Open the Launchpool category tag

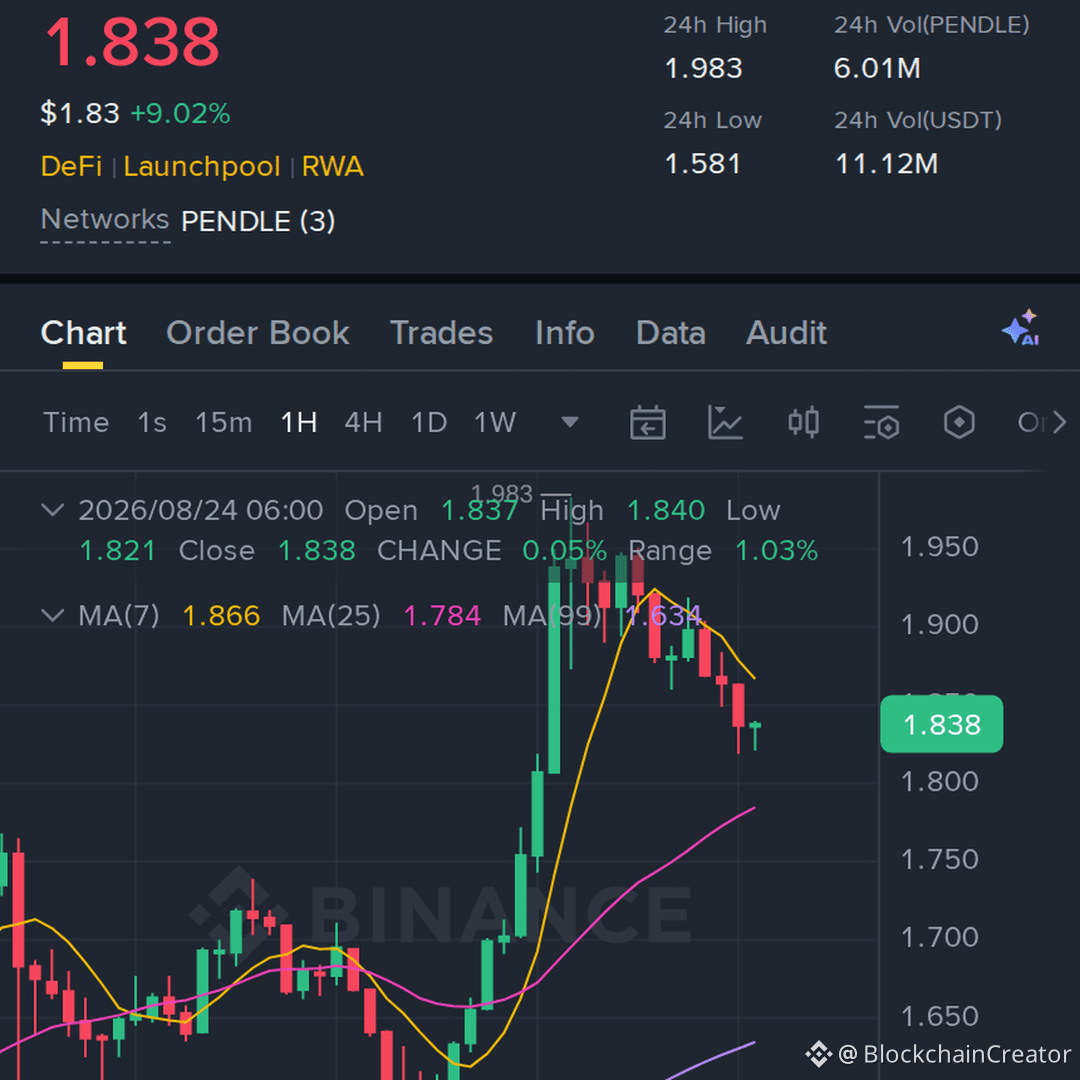202,167
